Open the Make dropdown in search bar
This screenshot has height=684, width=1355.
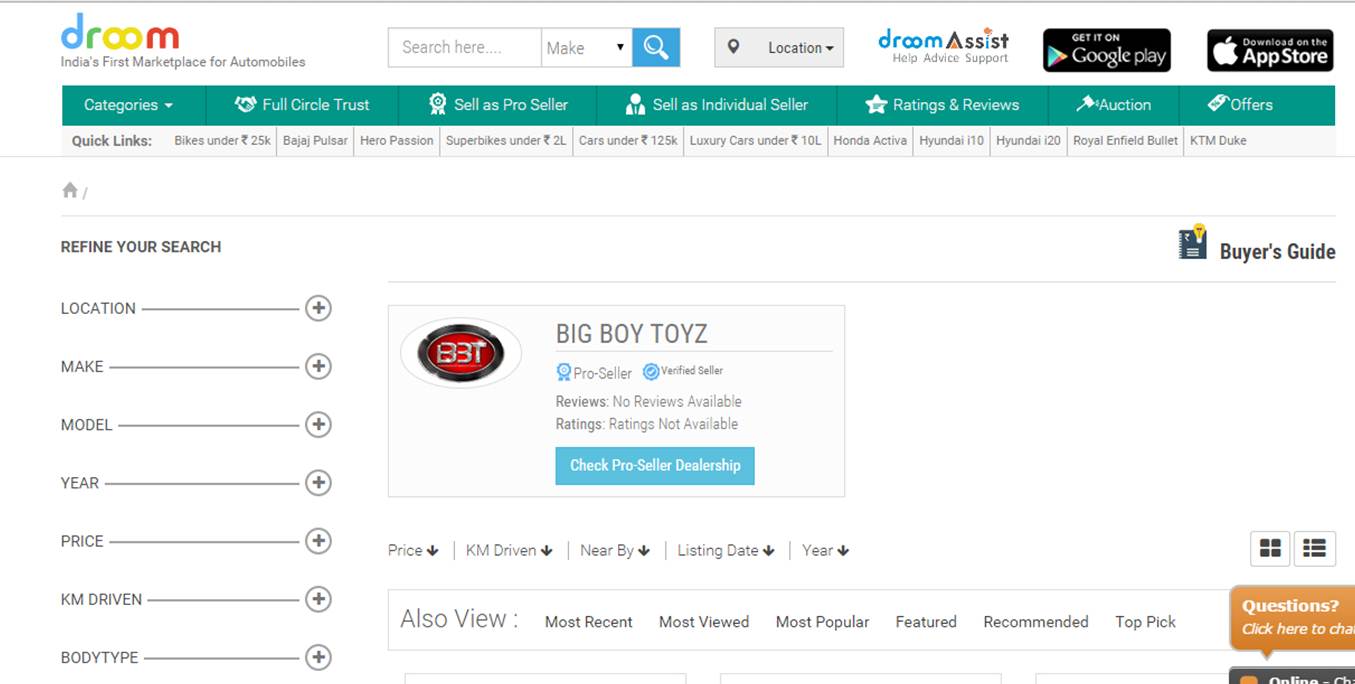[x=586, y=47]
